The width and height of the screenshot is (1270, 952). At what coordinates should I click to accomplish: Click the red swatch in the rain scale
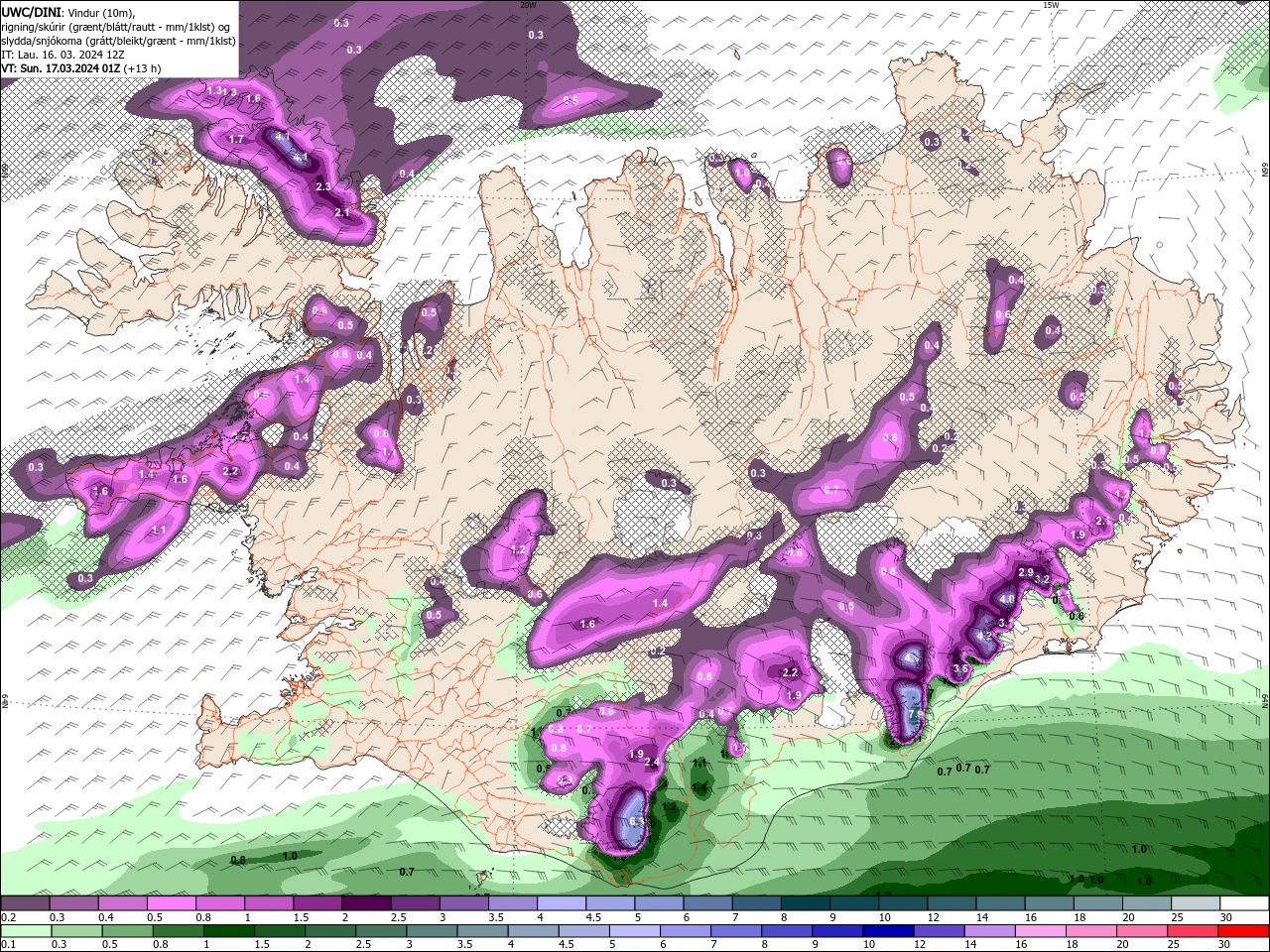1244,931
